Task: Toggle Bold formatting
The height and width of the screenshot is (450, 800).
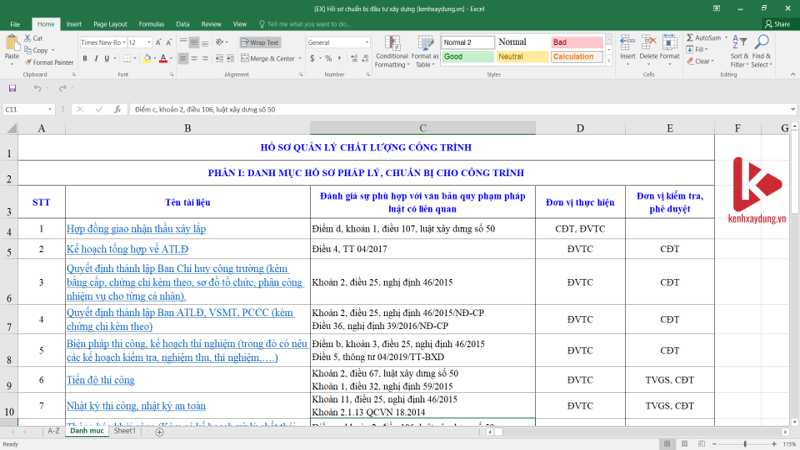Action: coord(85,58)
